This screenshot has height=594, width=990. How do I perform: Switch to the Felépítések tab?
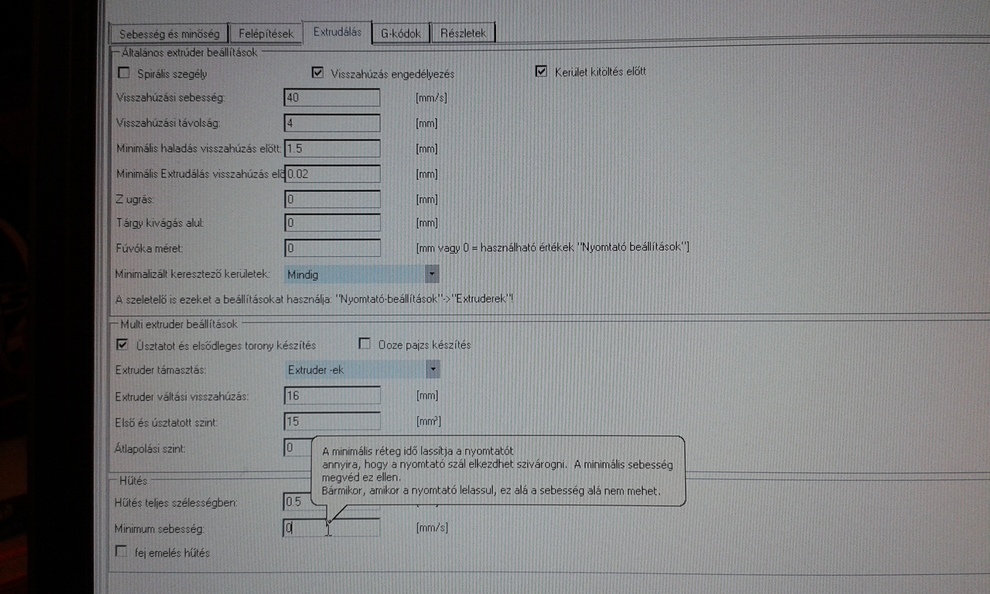(x=265, y=33)
